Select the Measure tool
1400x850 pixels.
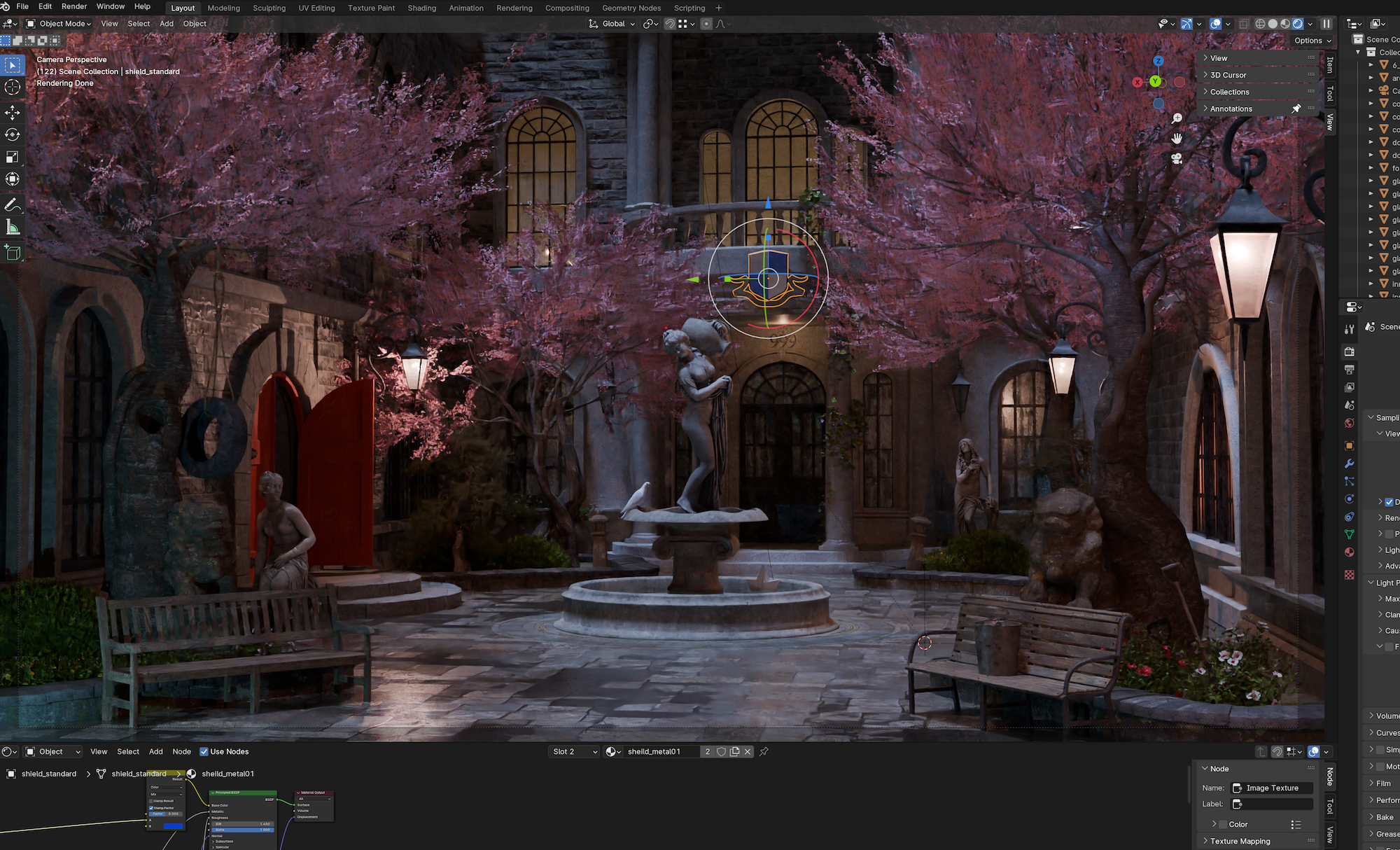pos(13,227)
